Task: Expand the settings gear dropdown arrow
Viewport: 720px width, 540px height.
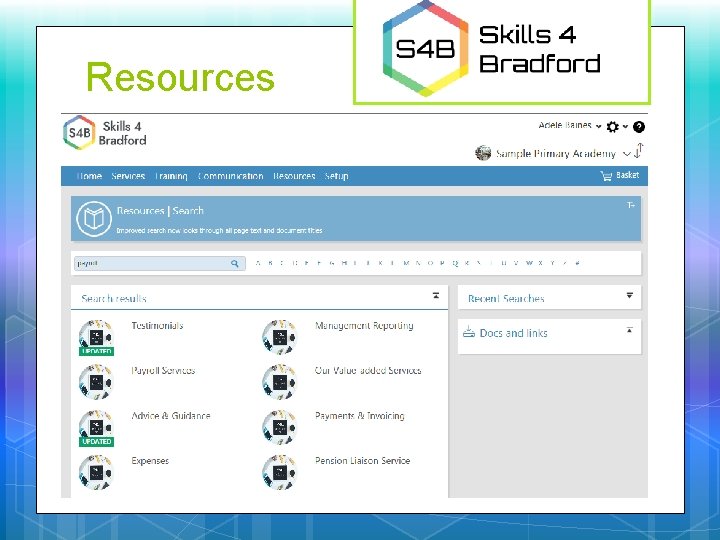Action: coord(625,127)
